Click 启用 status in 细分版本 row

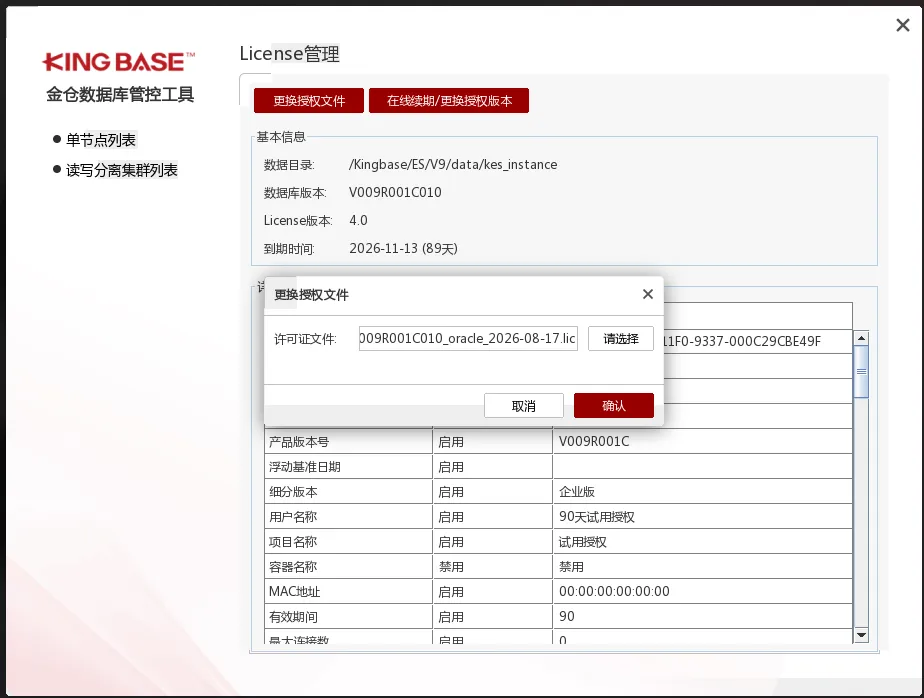[493, 491]
